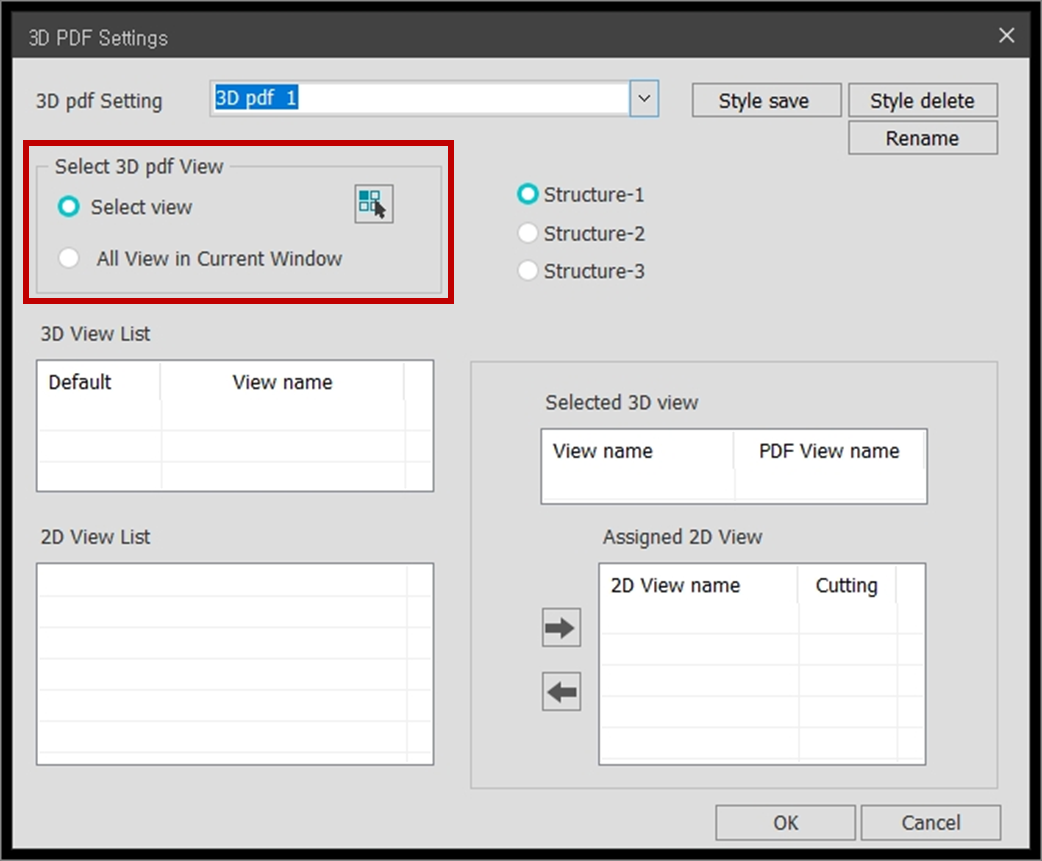Click the PDF View name column header
Viewport: 1042px width, 861px height.
point(829,450)
